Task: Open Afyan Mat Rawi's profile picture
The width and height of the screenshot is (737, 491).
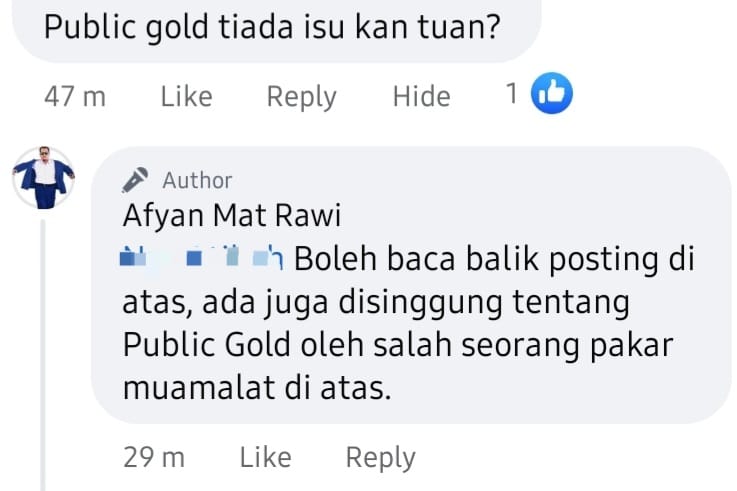Action: coord(44,177)
